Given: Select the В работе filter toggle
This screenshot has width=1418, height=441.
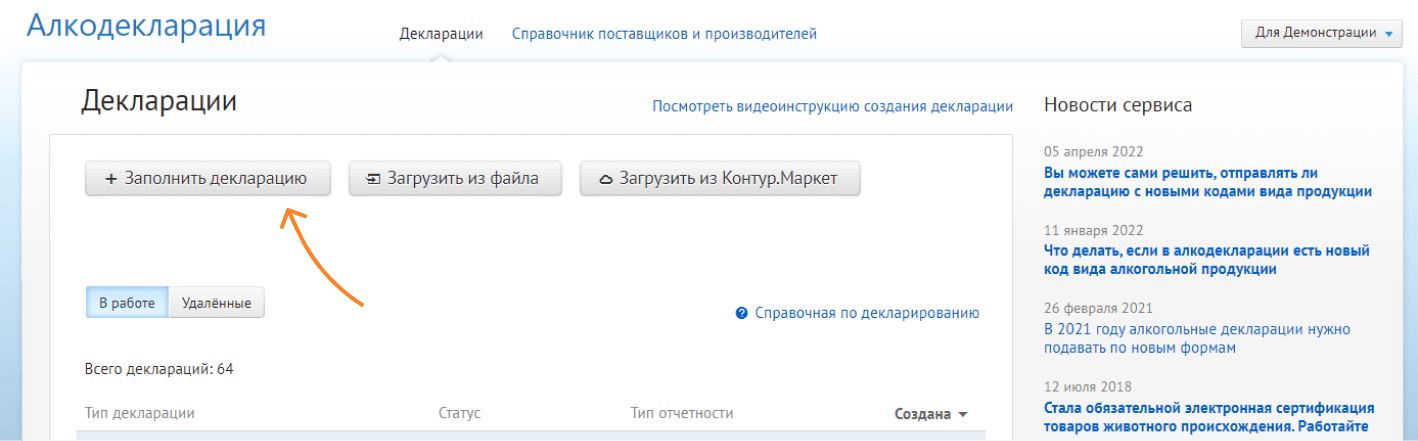Looking at the screenshot, I should (x=127, y=302).
